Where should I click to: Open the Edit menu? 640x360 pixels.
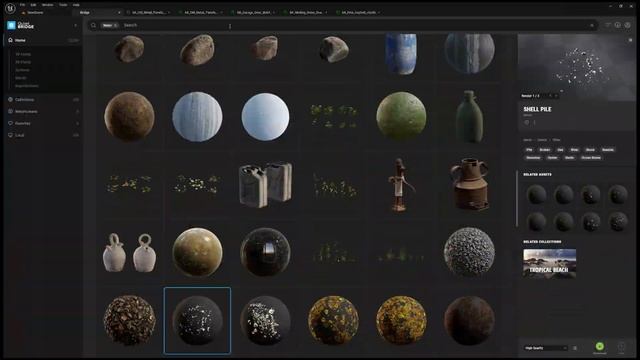(x=33, y=5)
